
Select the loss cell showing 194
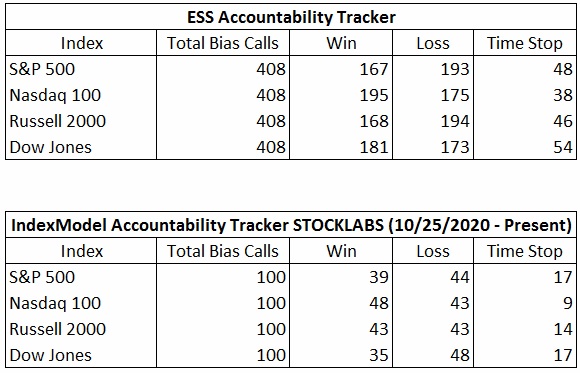pos(433,121)
